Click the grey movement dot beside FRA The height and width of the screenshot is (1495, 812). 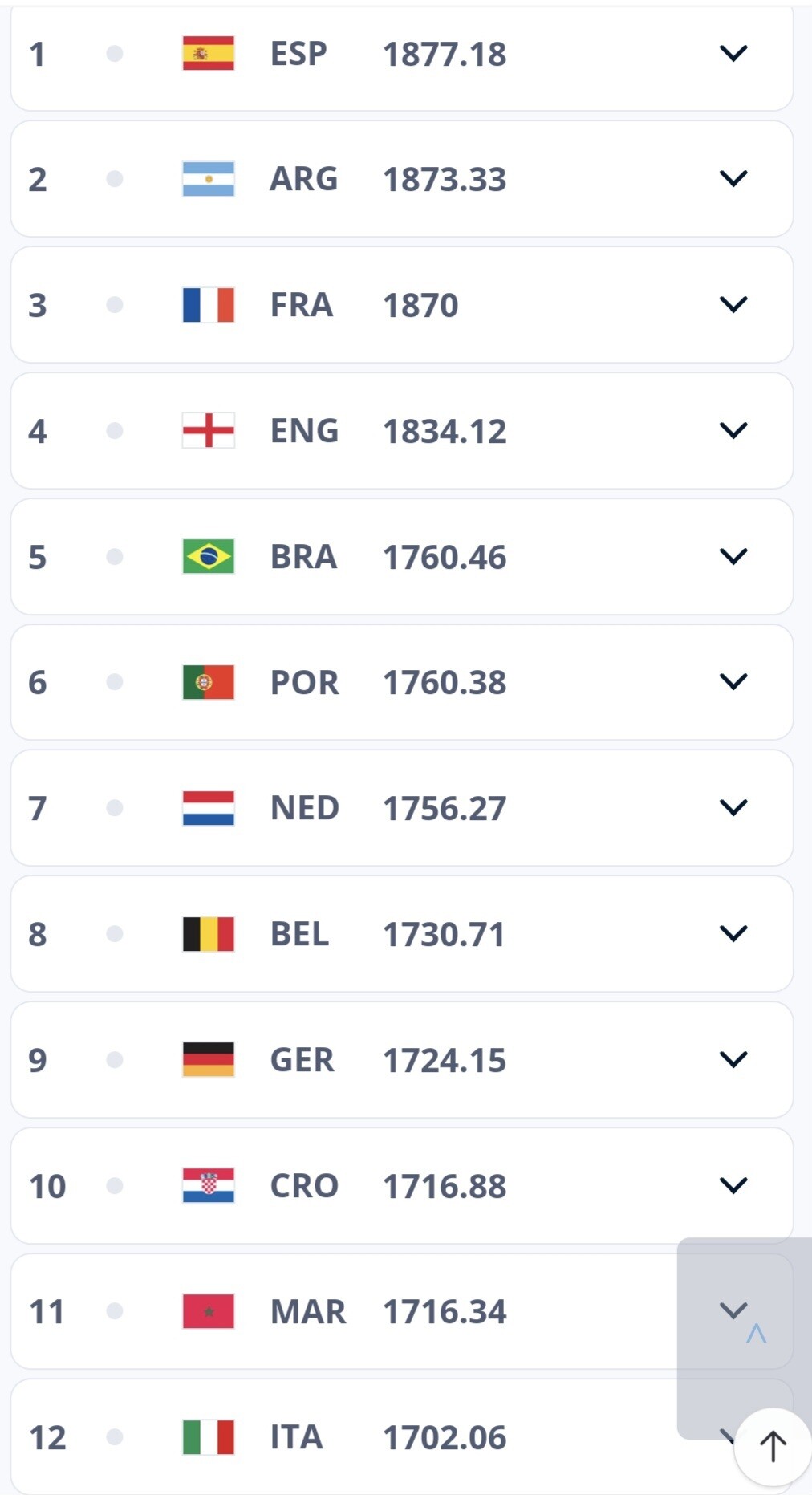point(115,305)
